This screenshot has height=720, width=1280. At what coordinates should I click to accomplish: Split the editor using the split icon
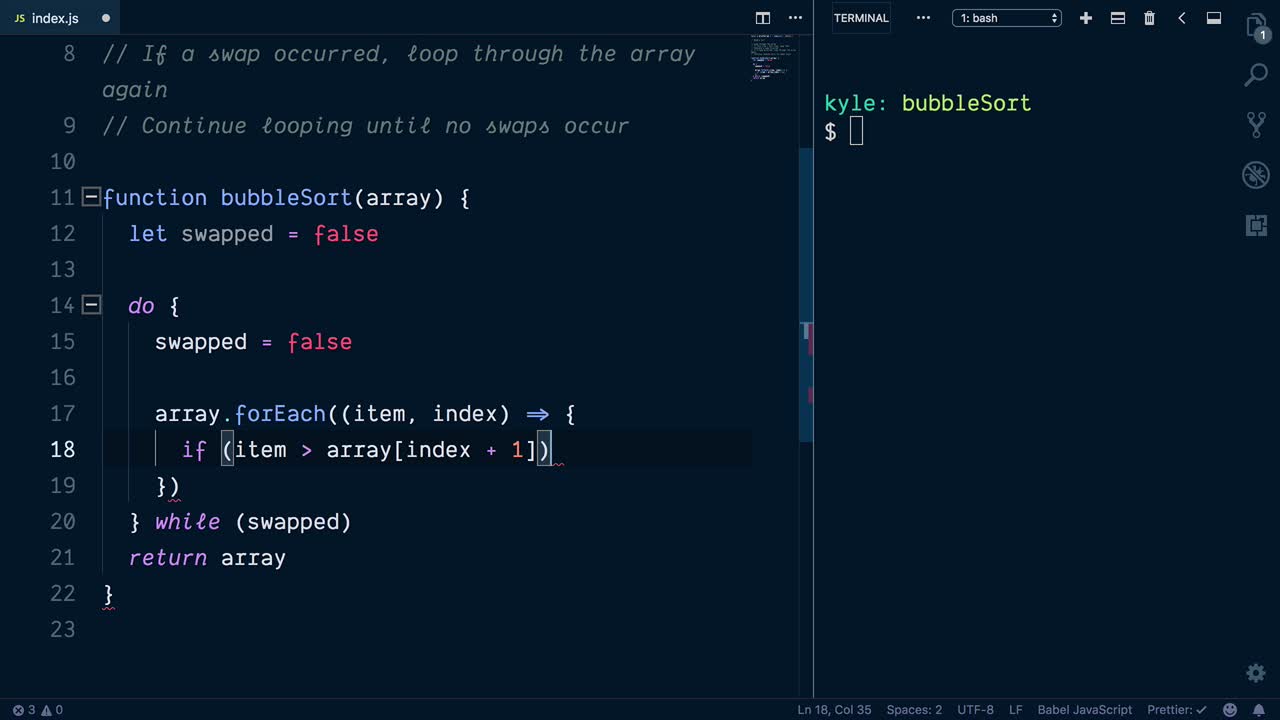tap(763, 18)
